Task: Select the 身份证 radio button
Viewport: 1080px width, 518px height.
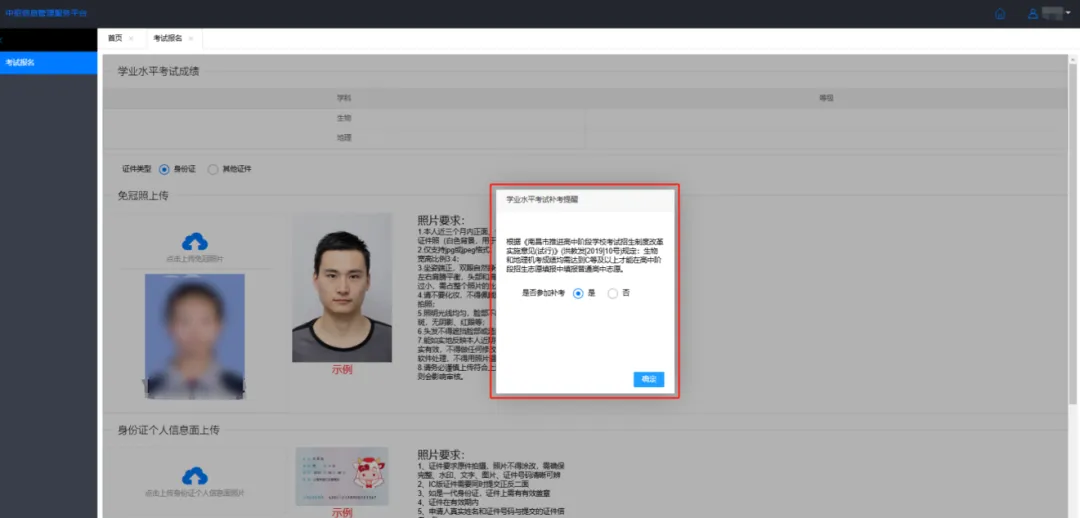Action: pyautogui.click(x=164, y=169)
